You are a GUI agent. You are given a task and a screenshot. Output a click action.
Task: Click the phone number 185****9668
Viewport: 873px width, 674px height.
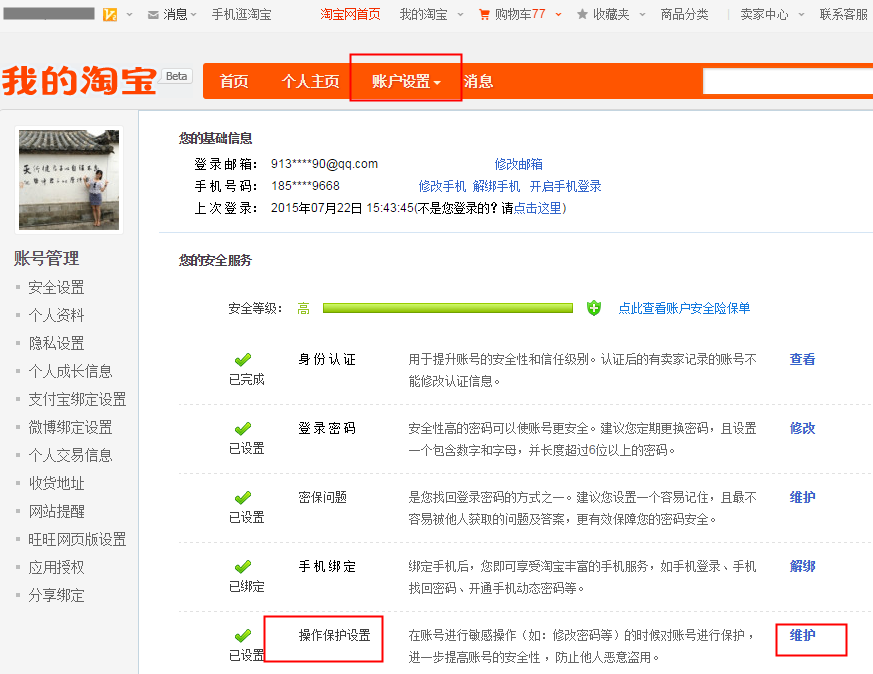(x=305, y=186)
